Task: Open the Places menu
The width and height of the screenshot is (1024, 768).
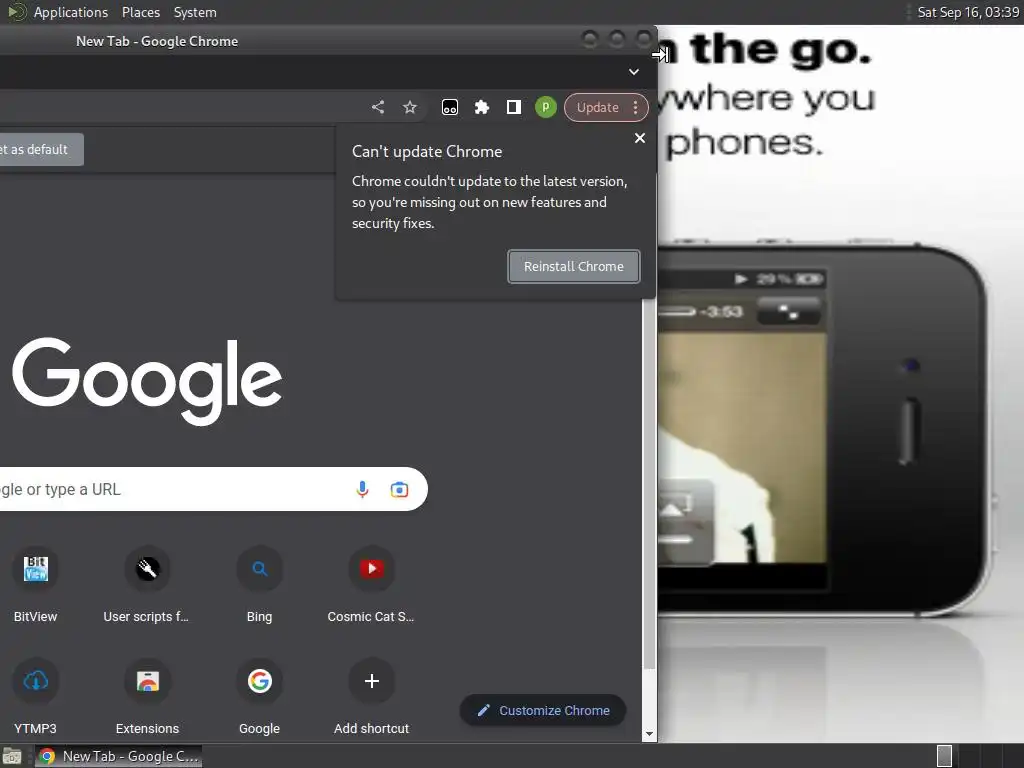Action: click(x=140, y=12)
